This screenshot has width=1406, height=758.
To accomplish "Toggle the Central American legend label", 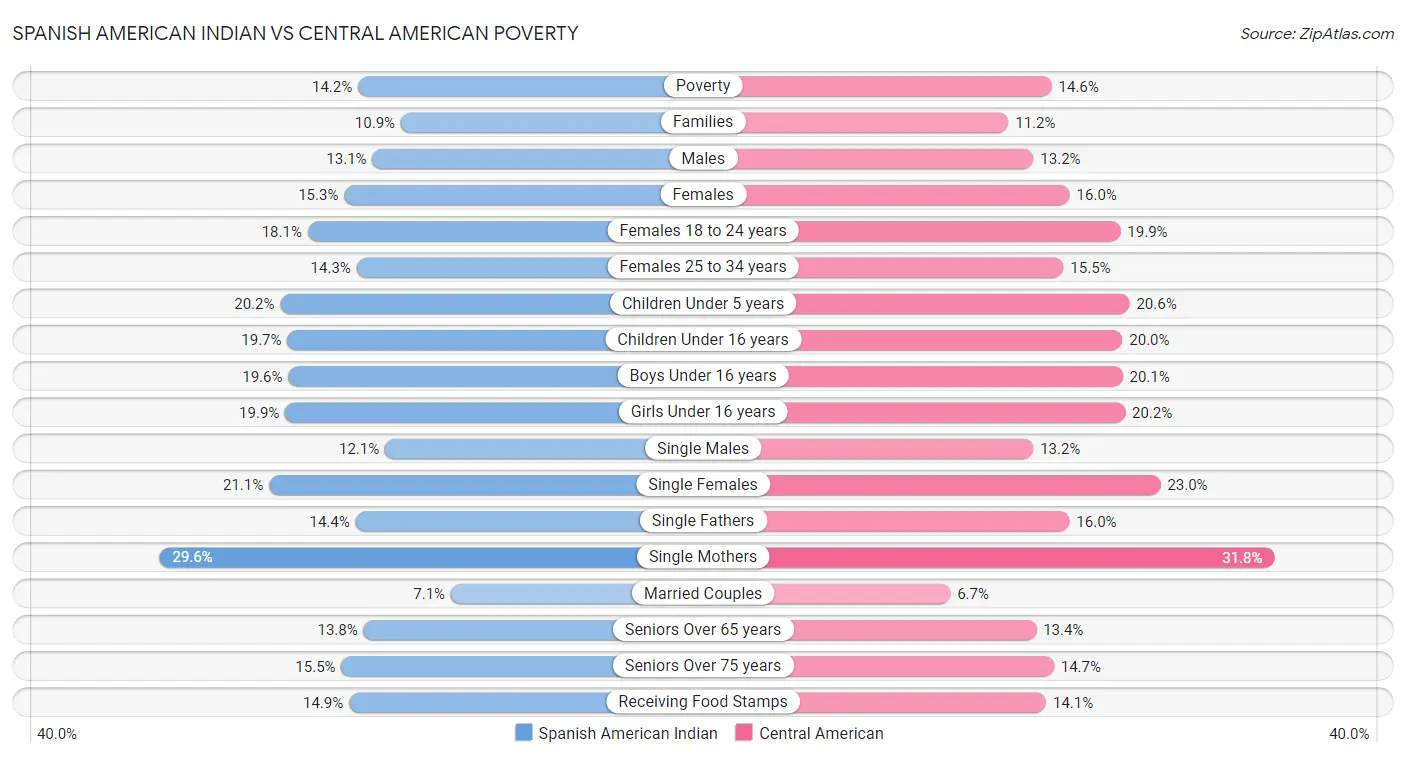I will (821, 733).
